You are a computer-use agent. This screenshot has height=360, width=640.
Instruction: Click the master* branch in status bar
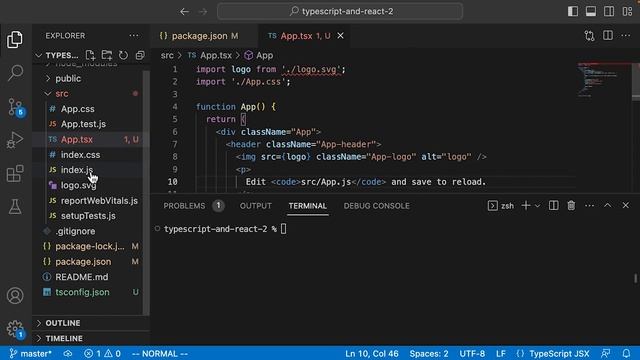click(31, 353)
